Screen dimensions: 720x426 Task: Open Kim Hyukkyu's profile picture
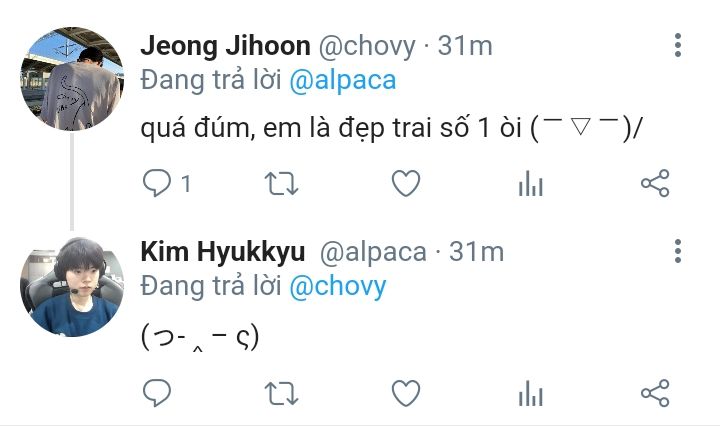pos(72,286)
